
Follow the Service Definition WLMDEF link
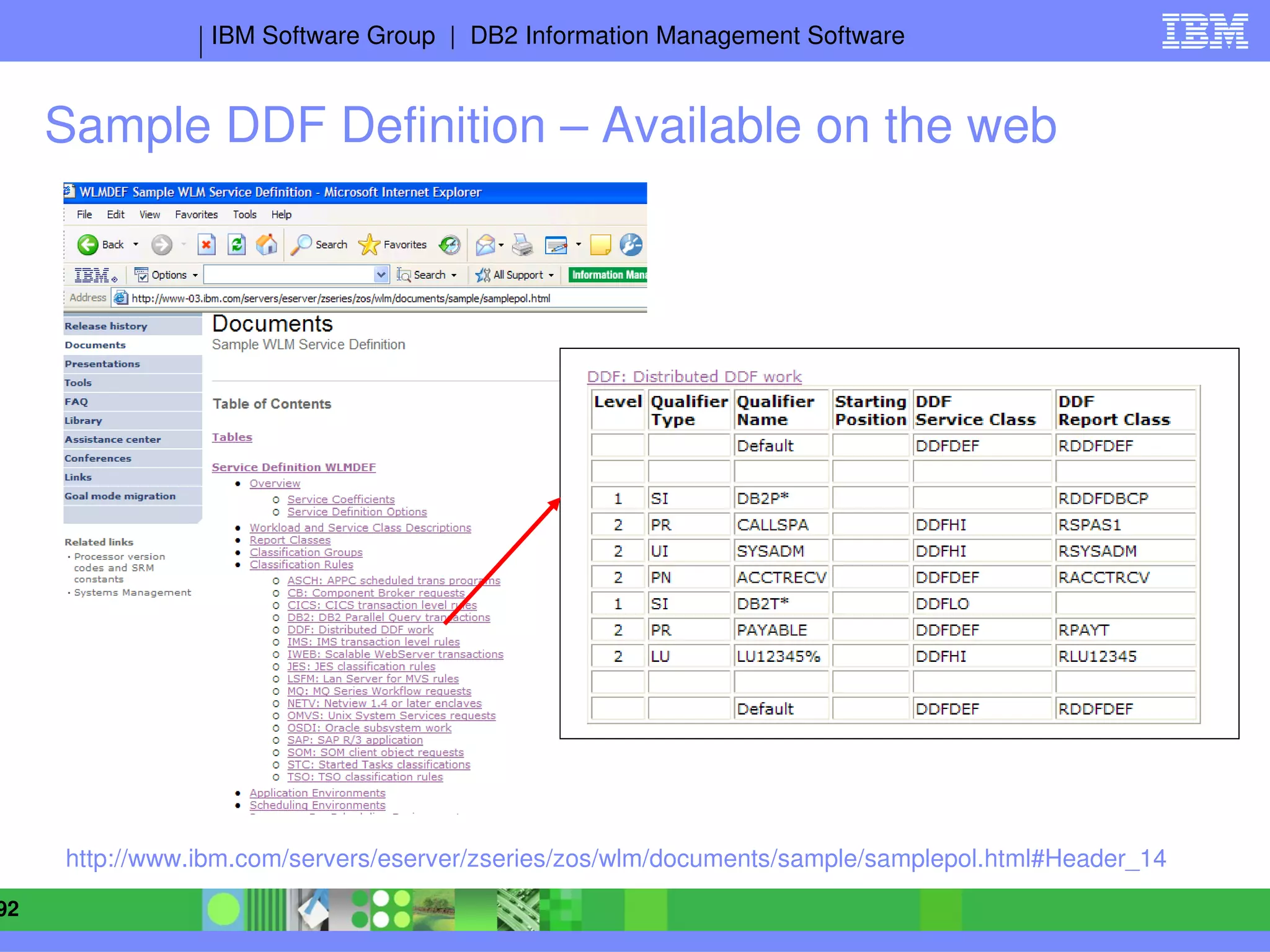click(x=294, y=467)
